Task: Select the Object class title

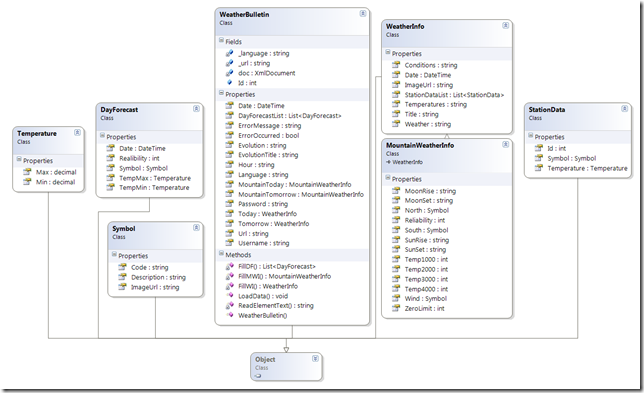Action: click(x=265, y=359)
